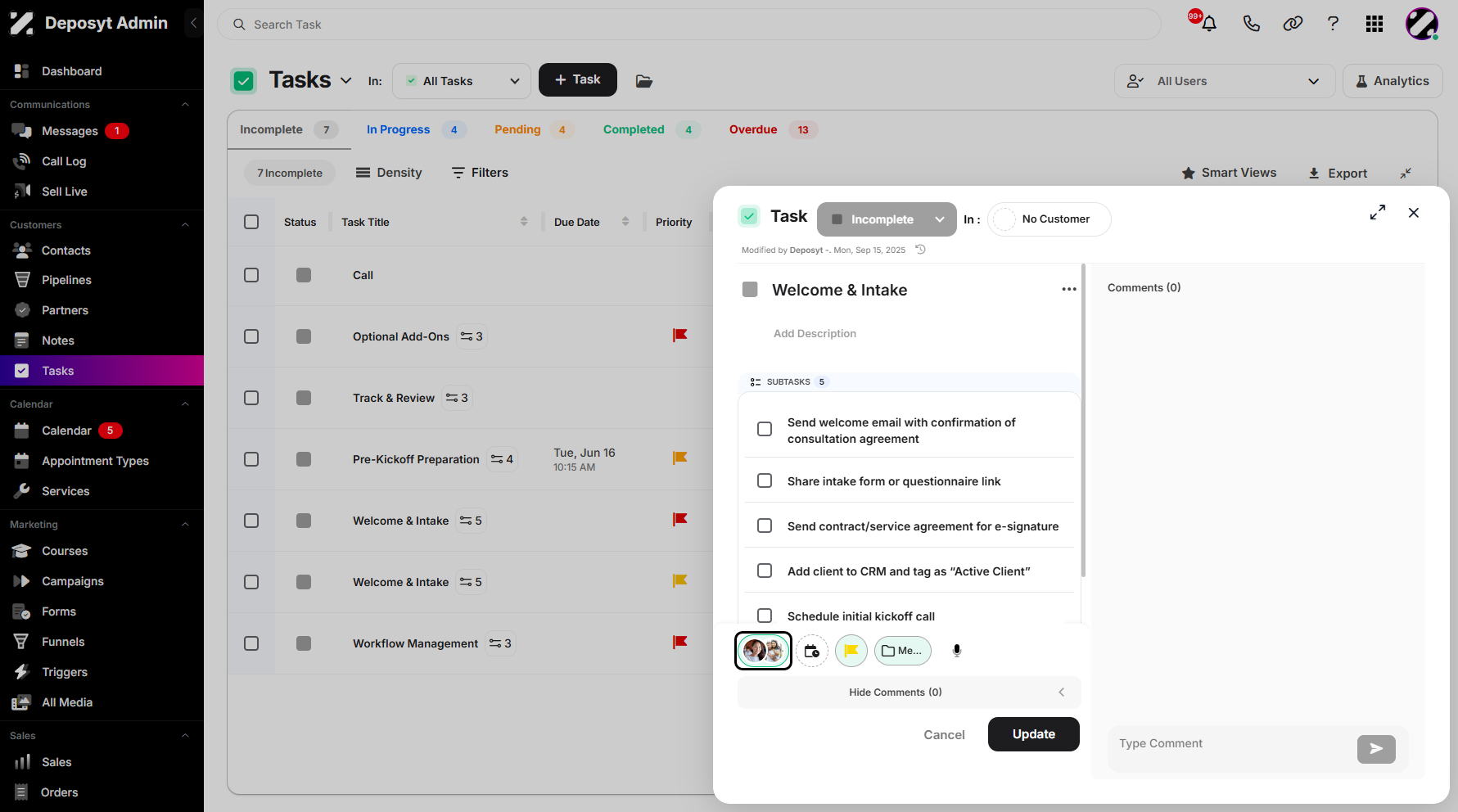Click the yellow priority flag chip

[x=851, y=651]
